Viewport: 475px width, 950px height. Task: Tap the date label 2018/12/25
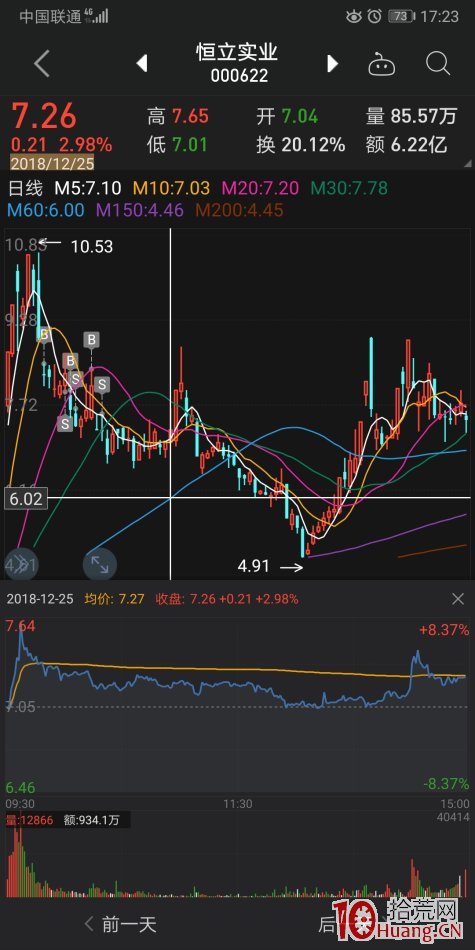click(52, 163)
